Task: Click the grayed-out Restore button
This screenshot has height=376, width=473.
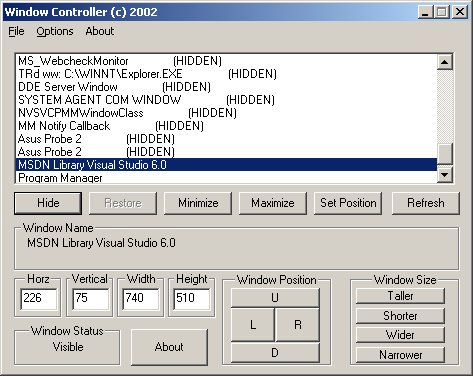Action: 123,203
